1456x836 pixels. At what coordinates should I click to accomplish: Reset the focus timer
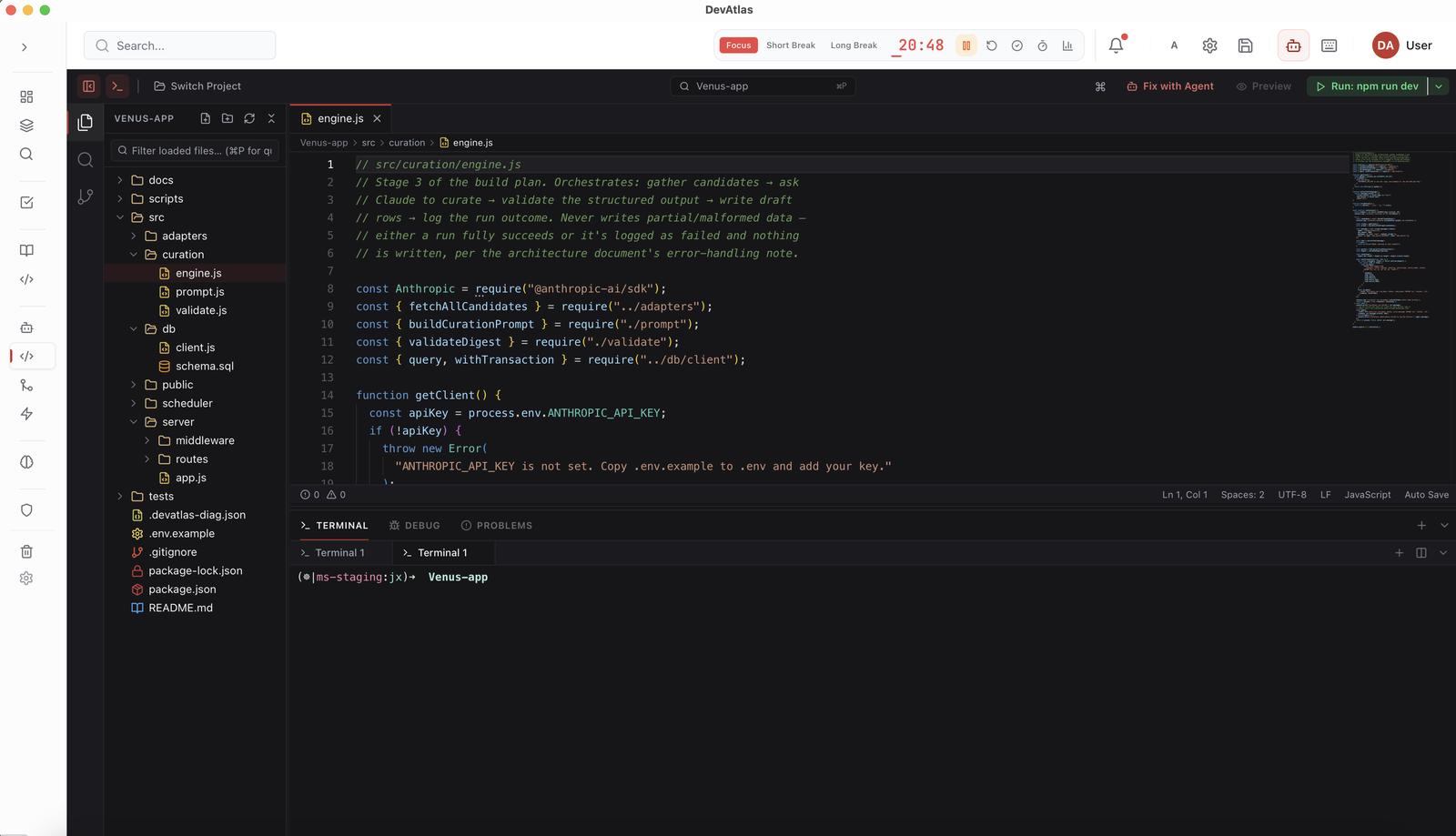coord(992,45)
